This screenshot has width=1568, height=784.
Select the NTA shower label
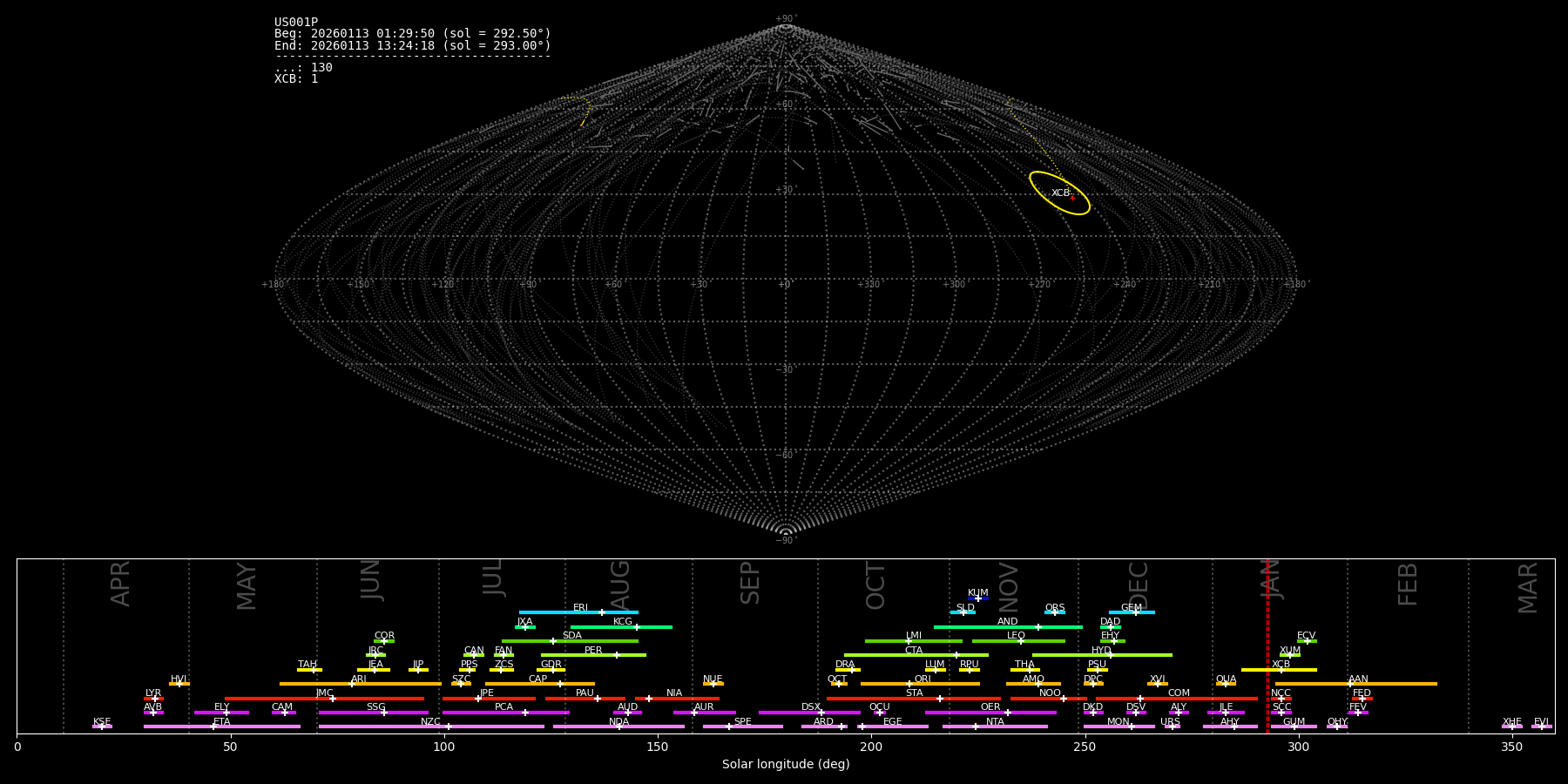click(995, 721)
